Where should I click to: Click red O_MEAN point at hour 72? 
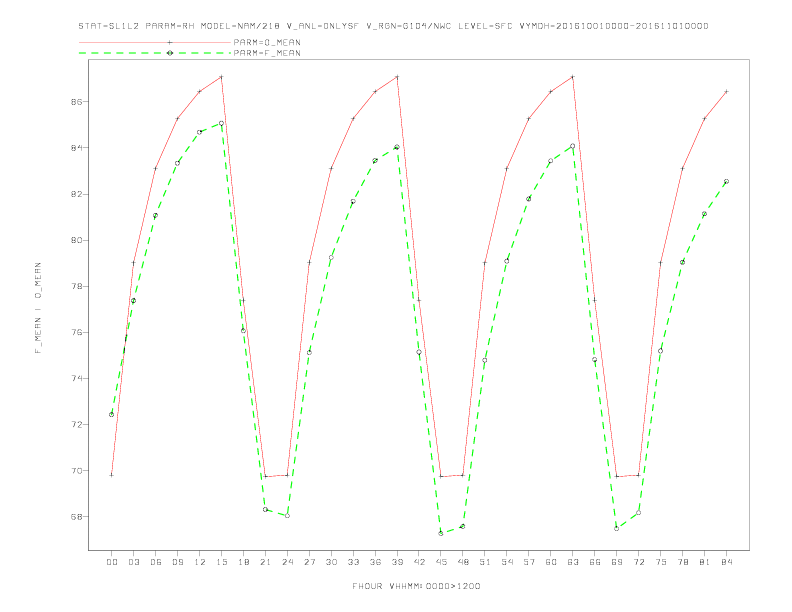(x=638, y=475)
